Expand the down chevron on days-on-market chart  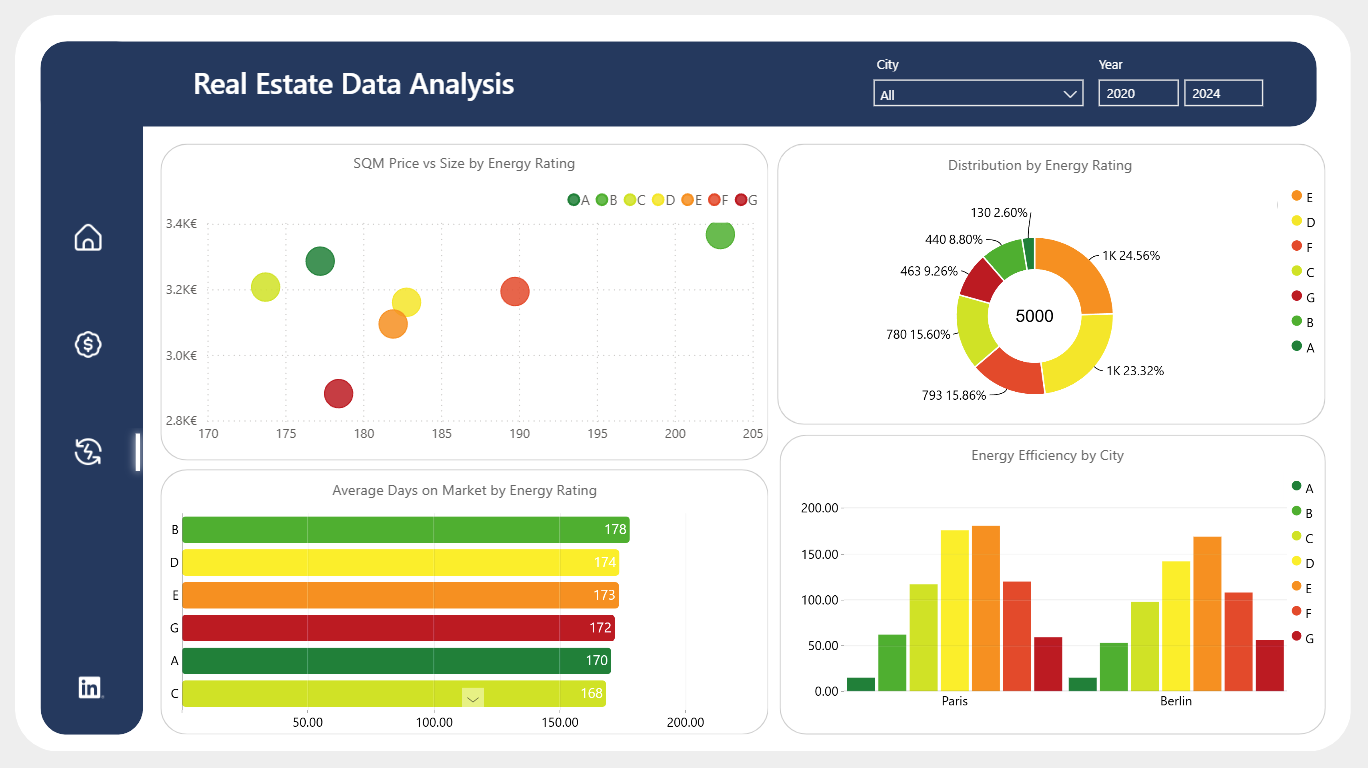point(473,698)
